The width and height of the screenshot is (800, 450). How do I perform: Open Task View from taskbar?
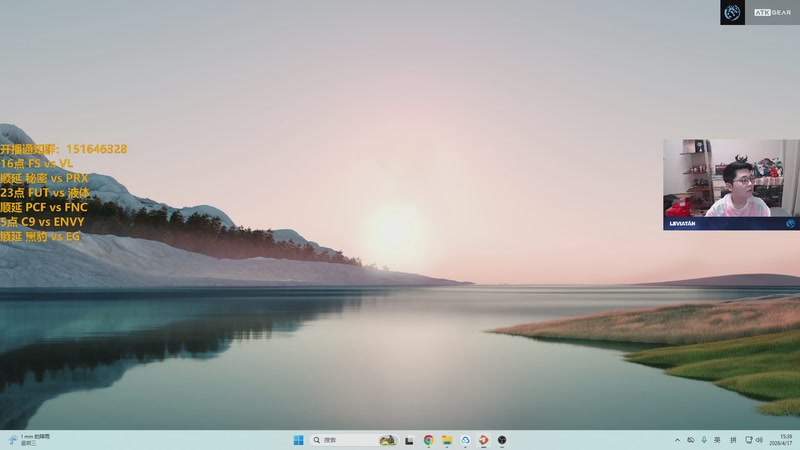tap(409, 440)
